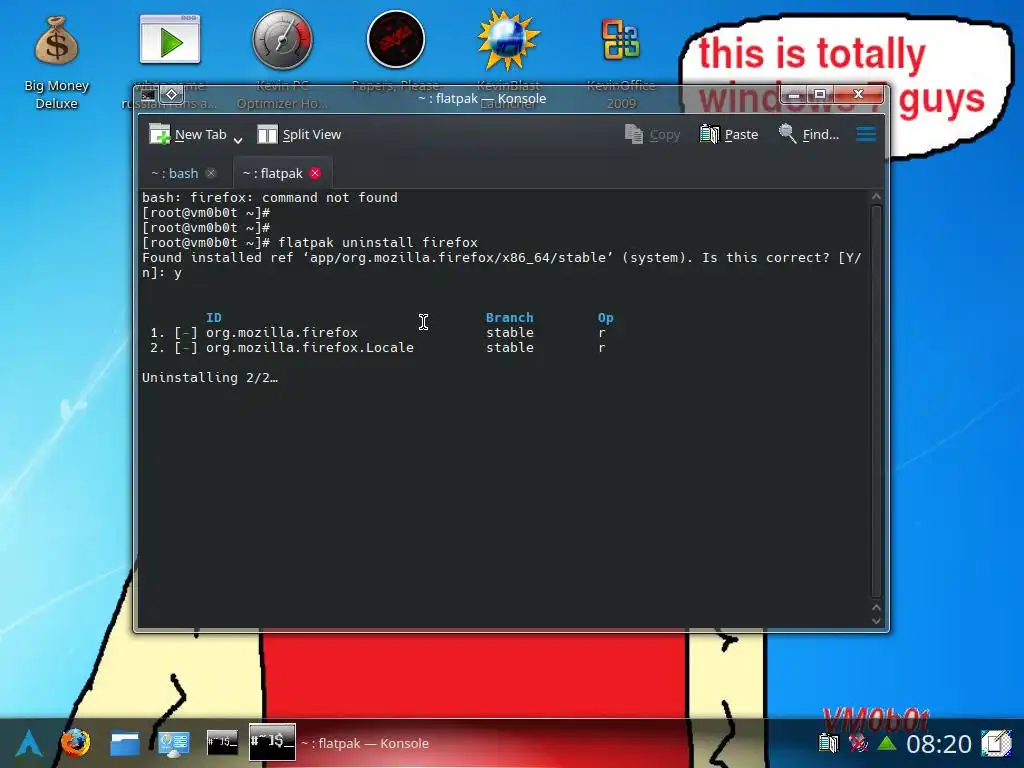Maximize the Konsole window
This screenshot has height=768, width=1024.
[820, 95]
